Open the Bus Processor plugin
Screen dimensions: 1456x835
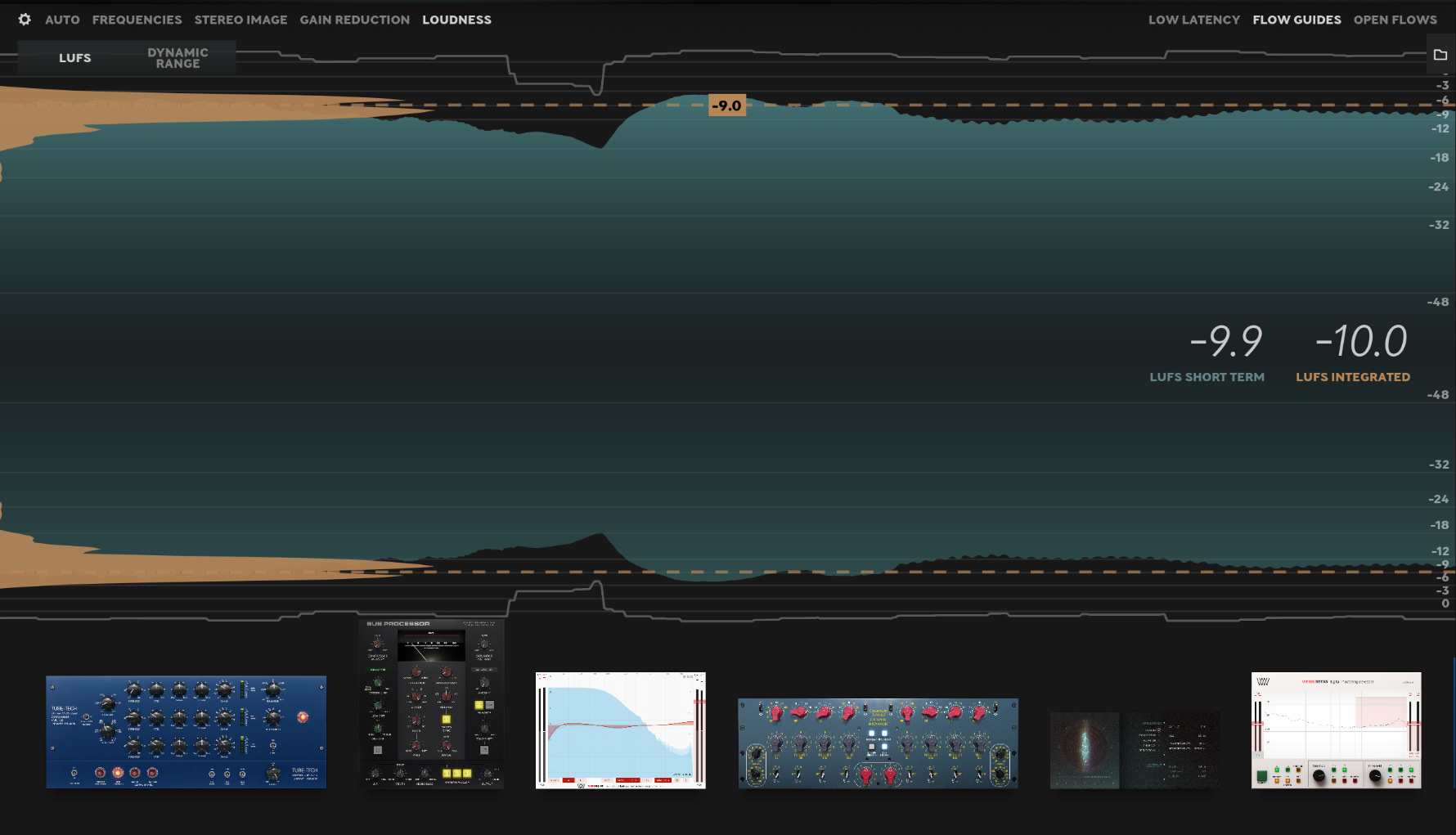[432, 703]
